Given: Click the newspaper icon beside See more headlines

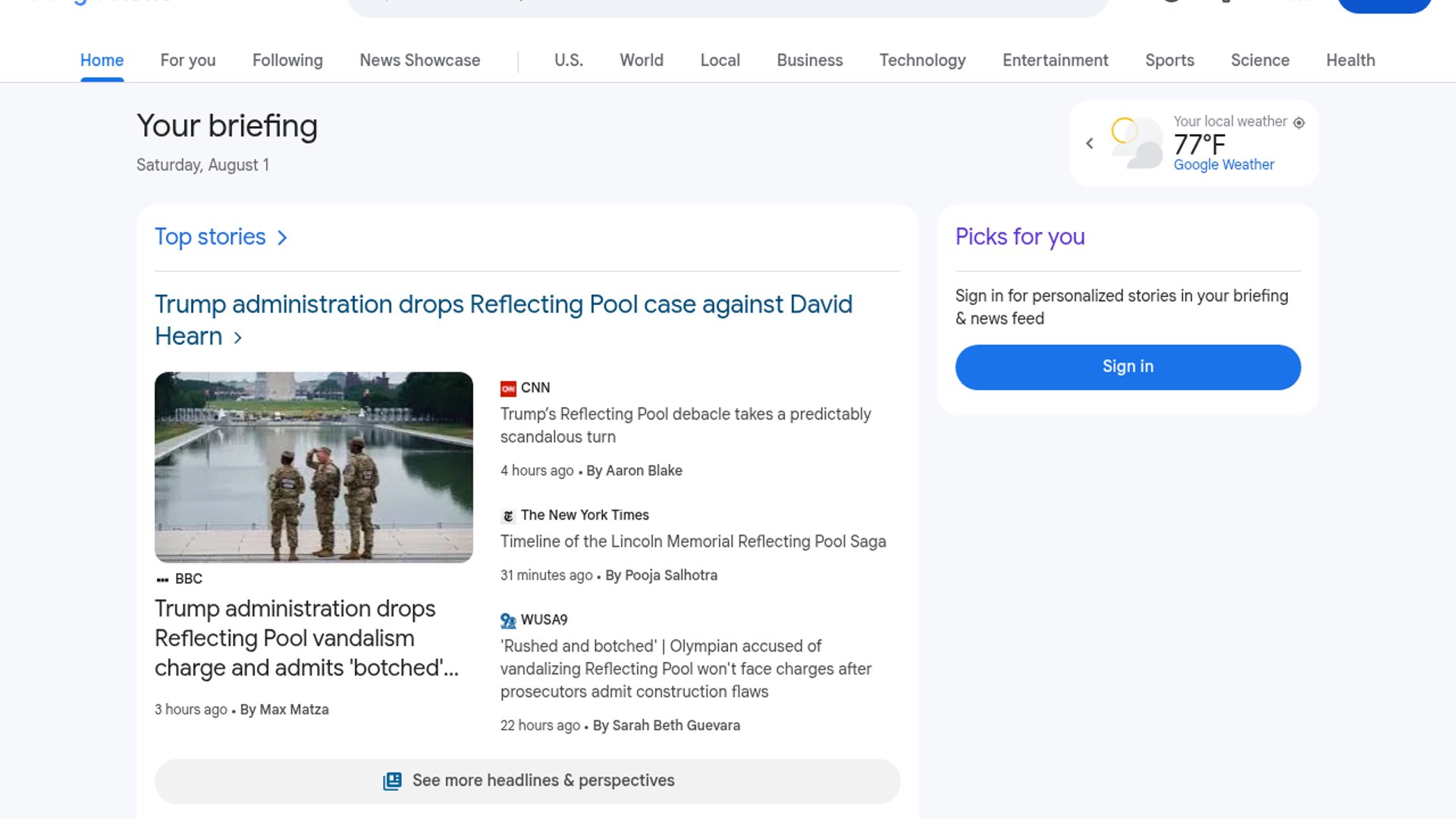Looking at the screenshot, I should pyautogui.click(x=392, y=781).
